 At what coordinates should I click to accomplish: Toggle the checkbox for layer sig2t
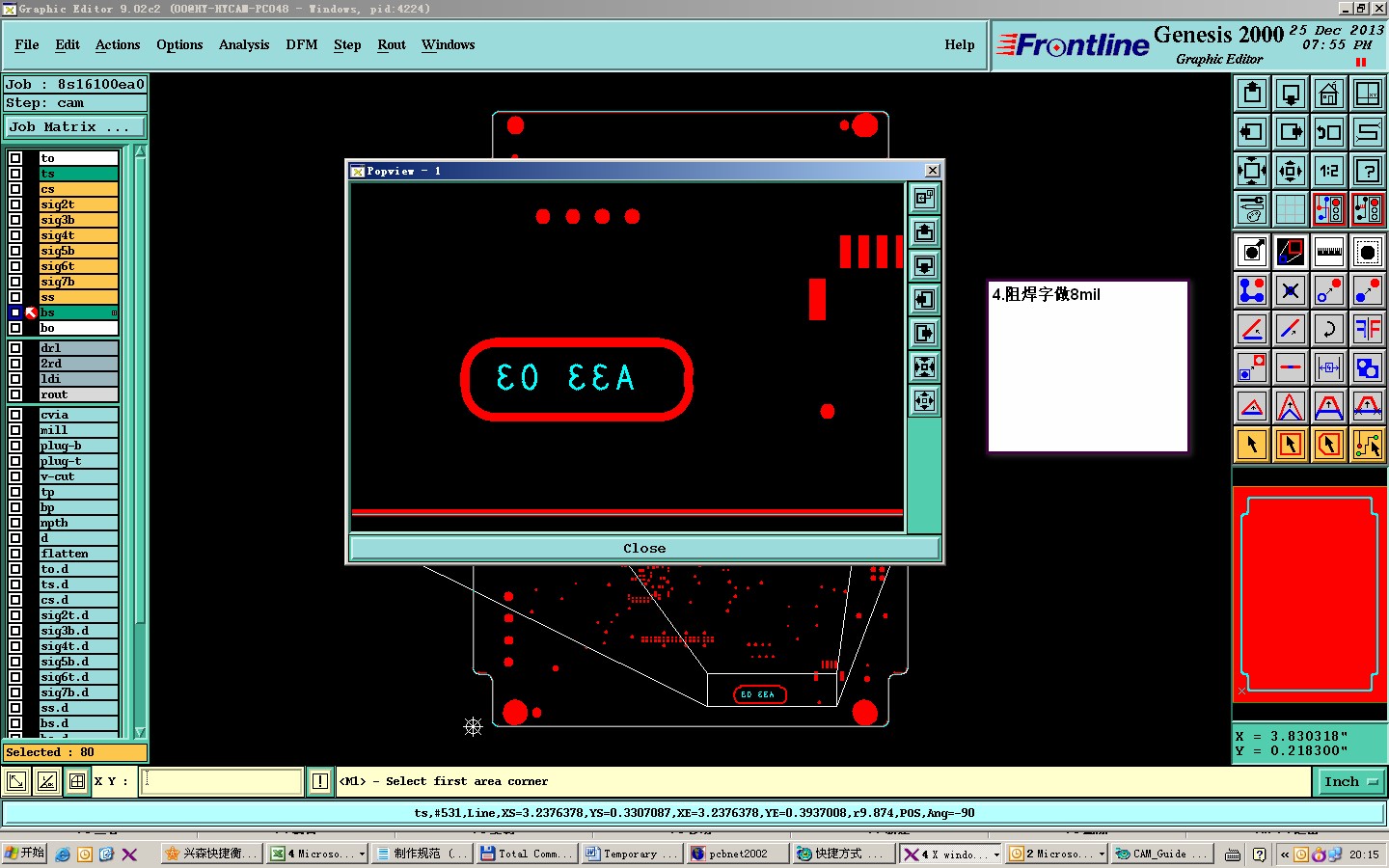click(x=15, y=204)
